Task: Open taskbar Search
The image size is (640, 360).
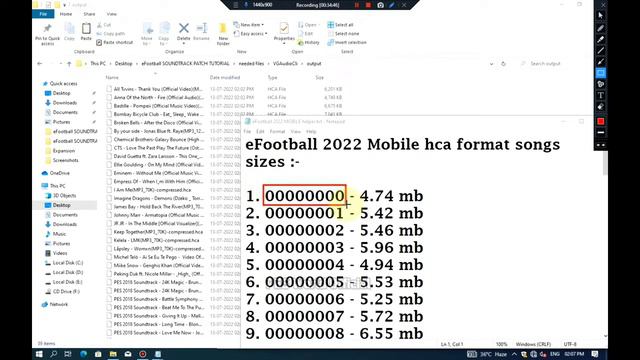Action: pyautogui.click(x=53, y=354)
